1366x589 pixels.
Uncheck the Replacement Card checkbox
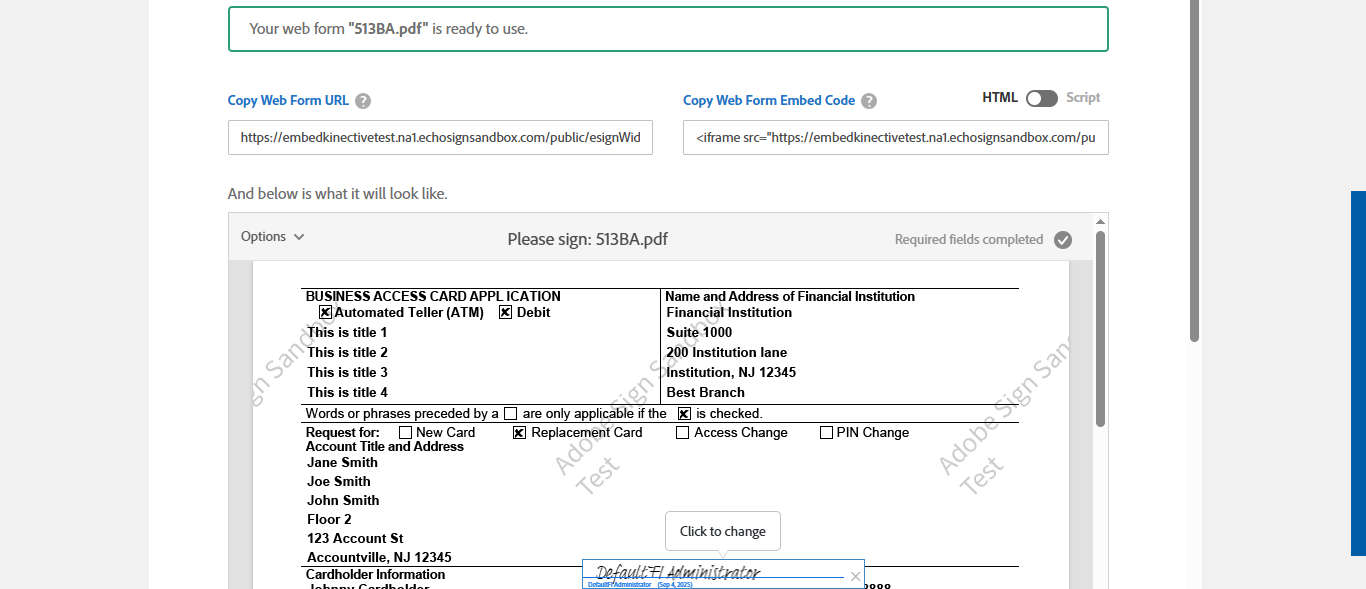pos(519,433)
